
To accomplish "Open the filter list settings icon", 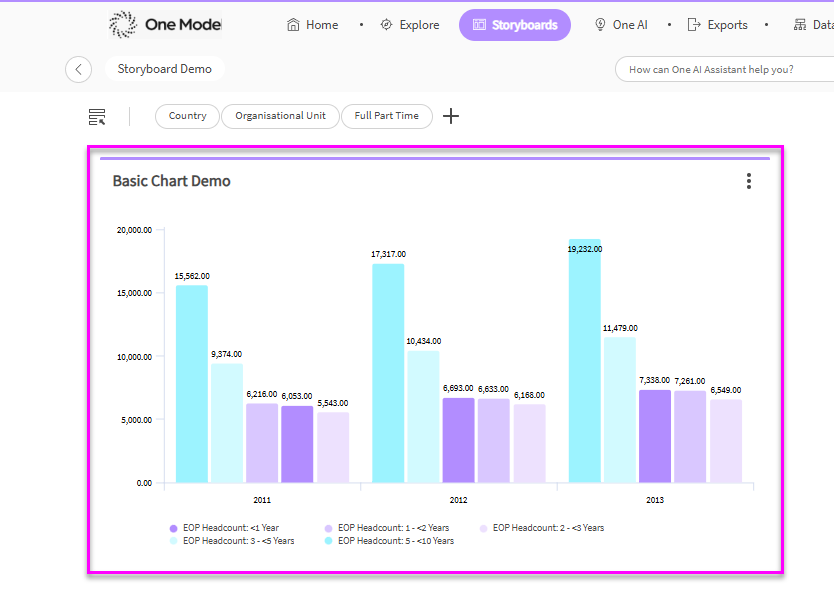I will click(97, 117).
